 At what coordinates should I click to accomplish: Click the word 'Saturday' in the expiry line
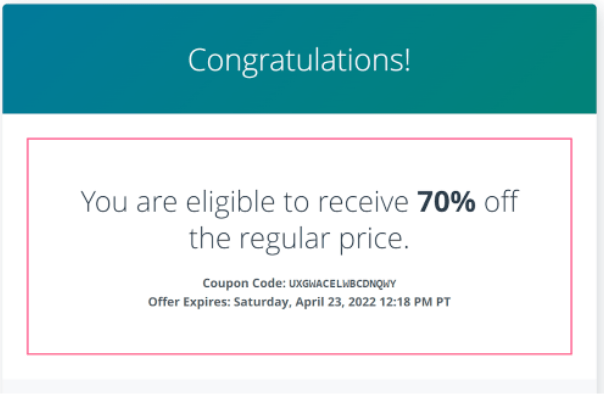pos(262,302)
